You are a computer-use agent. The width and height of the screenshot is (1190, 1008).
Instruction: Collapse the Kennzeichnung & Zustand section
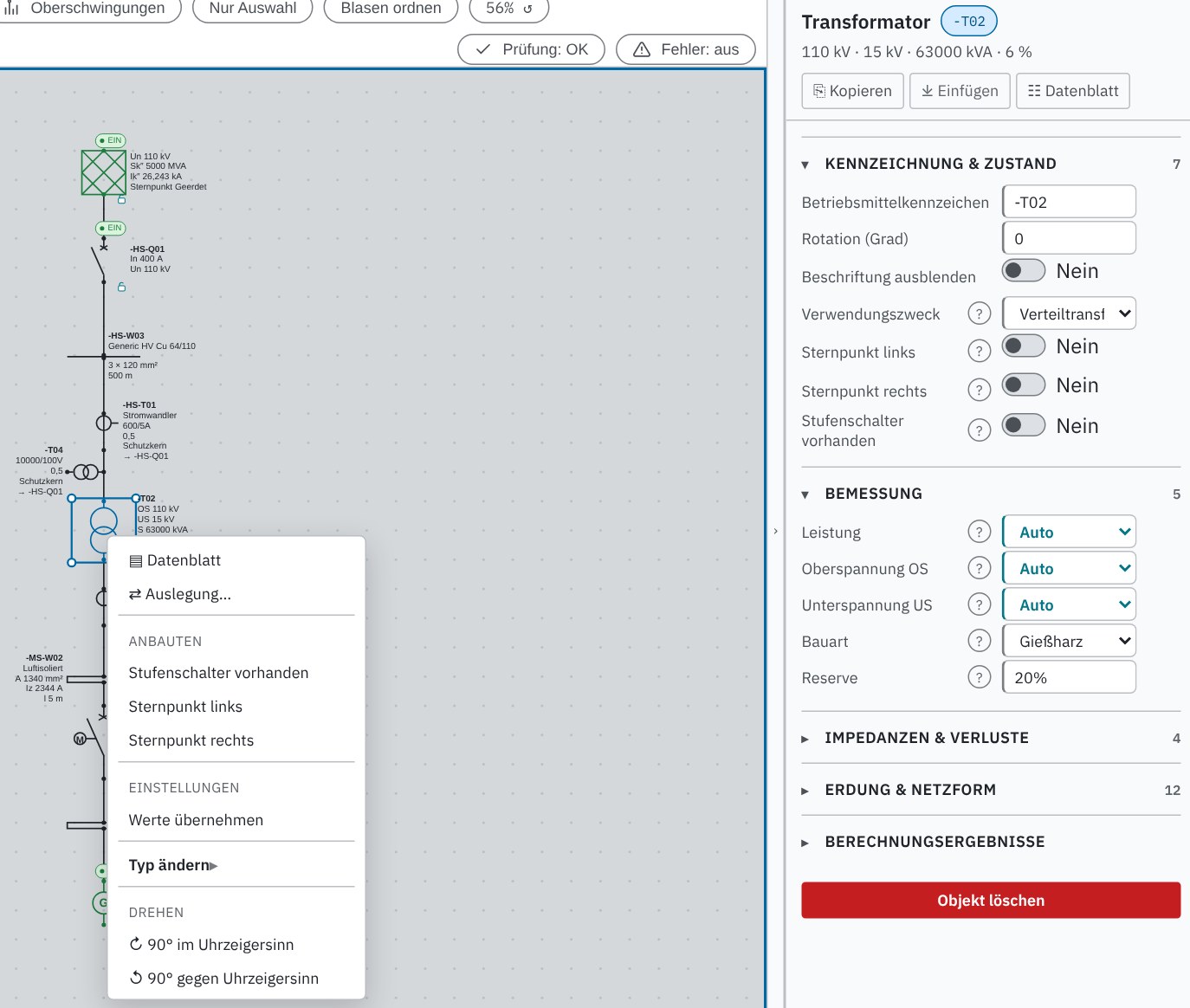click(x=991, y=164)
